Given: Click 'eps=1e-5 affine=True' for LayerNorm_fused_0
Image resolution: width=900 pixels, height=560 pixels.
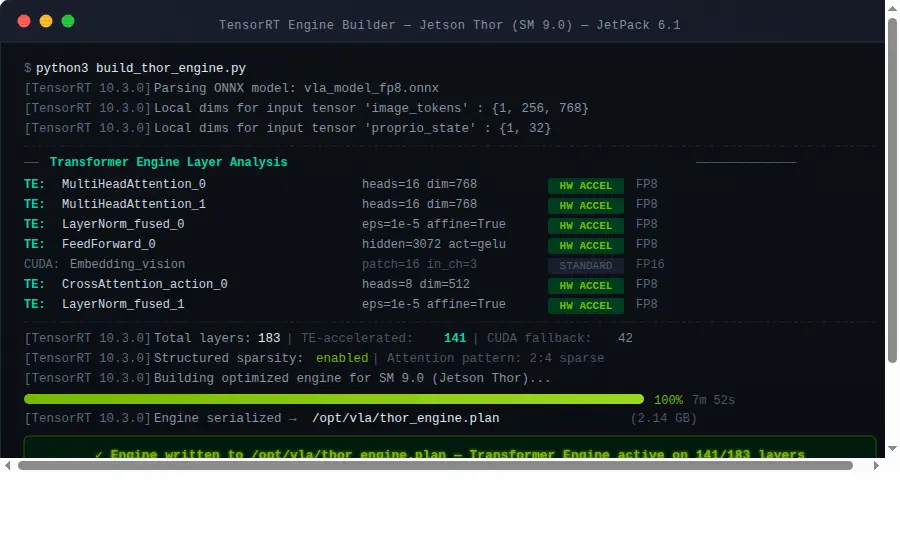Looking at the screenshot, I should click(434, 224).
